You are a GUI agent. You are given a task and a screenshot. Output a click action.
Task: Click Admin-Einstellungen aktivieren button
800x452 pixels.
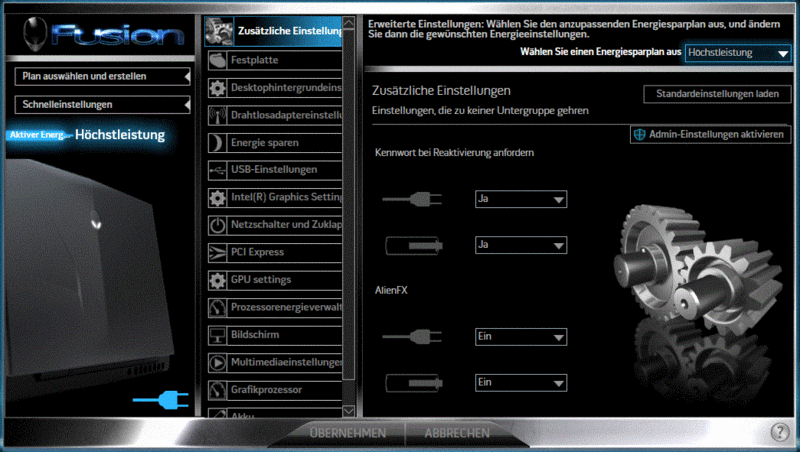tap(711, 135)
